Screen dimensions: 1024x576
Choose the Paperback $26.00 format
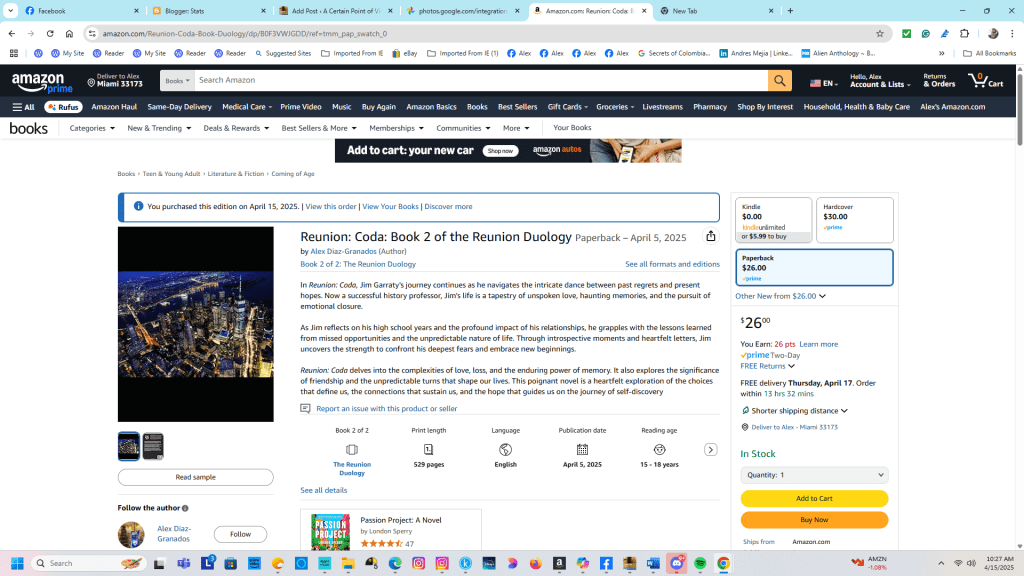pyautogui.click(x=813, y=267)
